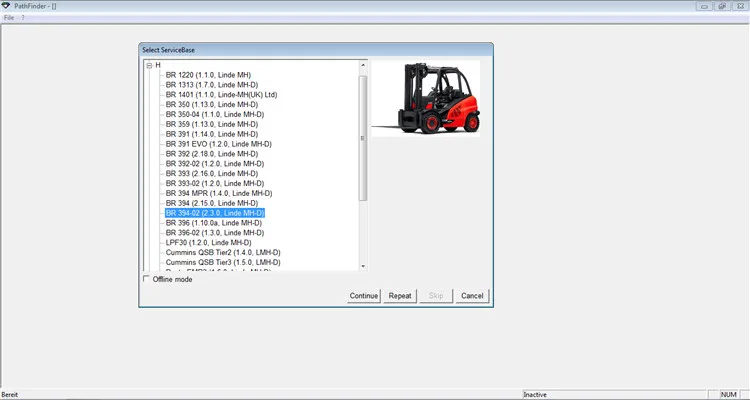Select BR 396 (1.10.0a) entry
The image size is (750, 400).
point(214,223)
